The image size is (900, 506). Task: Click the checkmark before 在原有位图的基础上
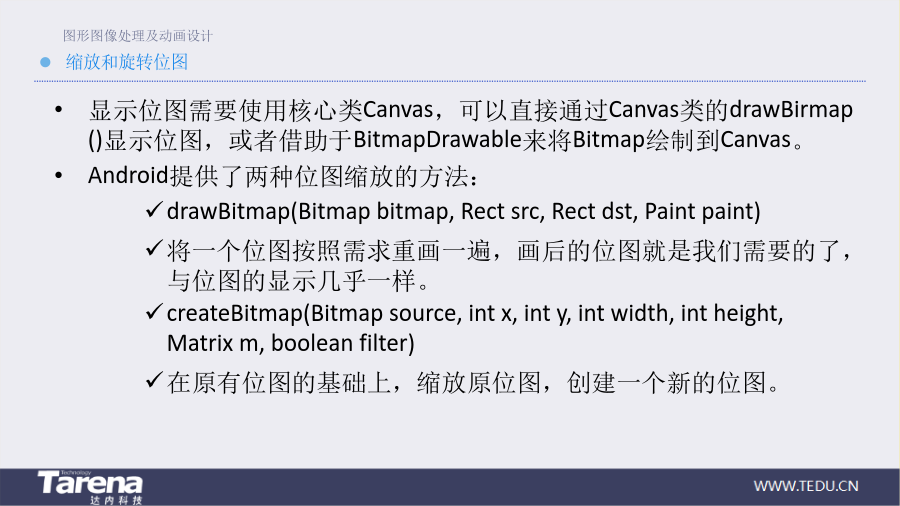(154, 379)
